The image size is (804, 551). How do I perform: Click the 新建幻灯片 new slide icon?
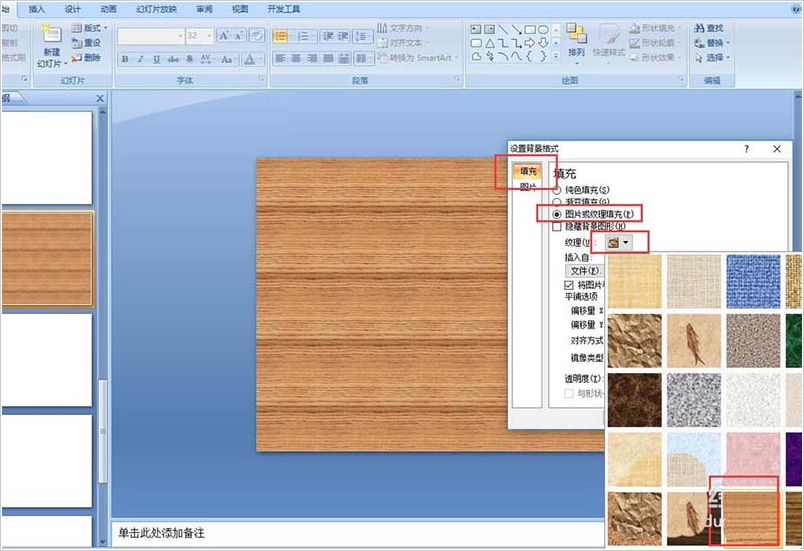point(51,35)
